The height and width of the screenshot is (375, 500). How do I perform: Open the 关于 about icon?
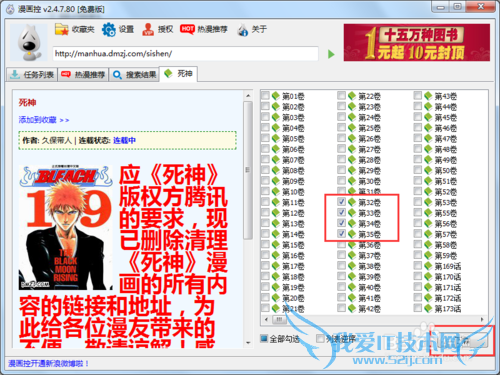point(243,30)
